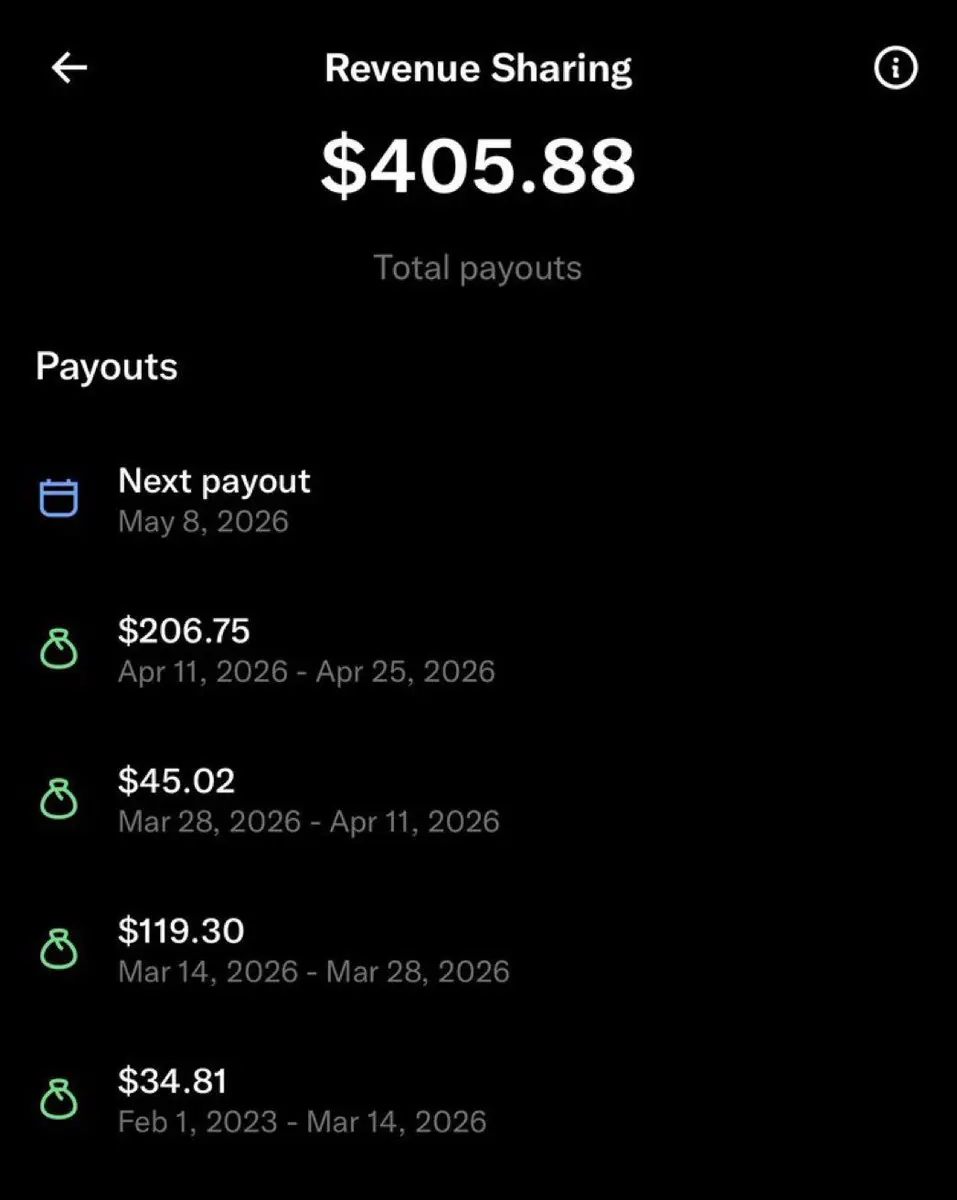Click the money bag icon for $119.30

pos(58,950)
